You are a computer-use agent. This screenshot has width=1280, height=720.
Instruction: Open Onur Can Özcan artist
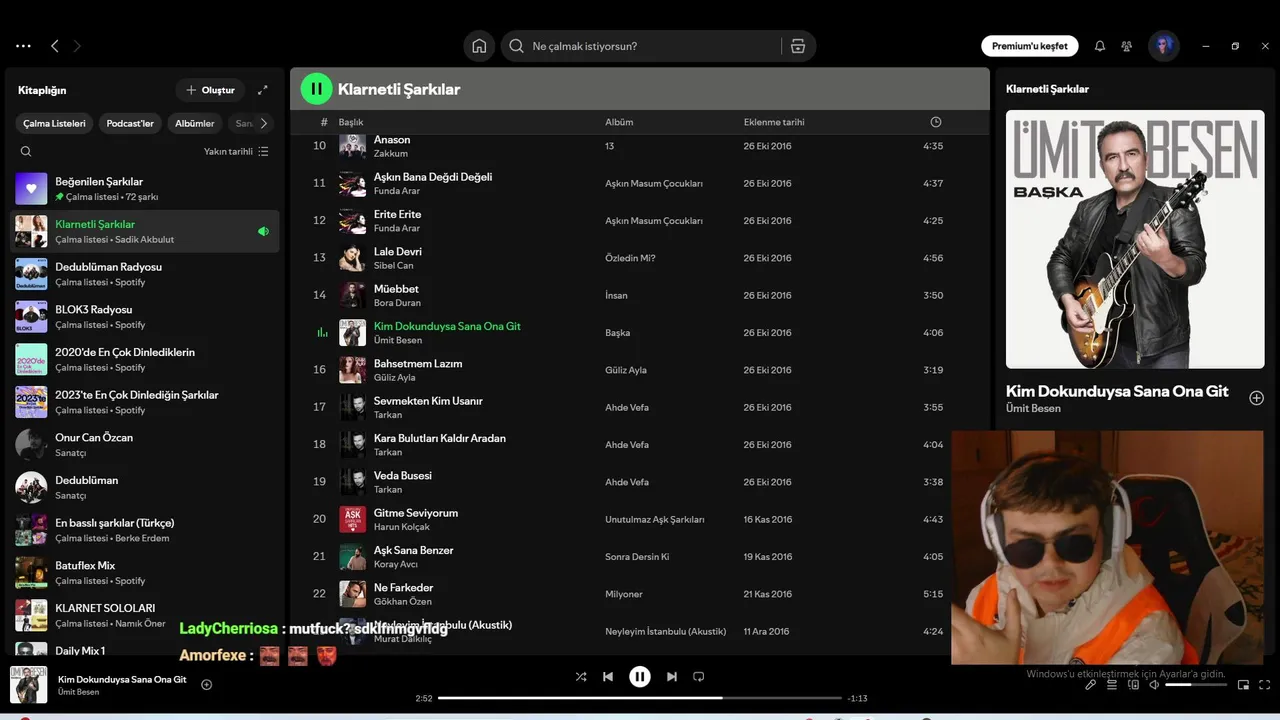pos(145,444)
